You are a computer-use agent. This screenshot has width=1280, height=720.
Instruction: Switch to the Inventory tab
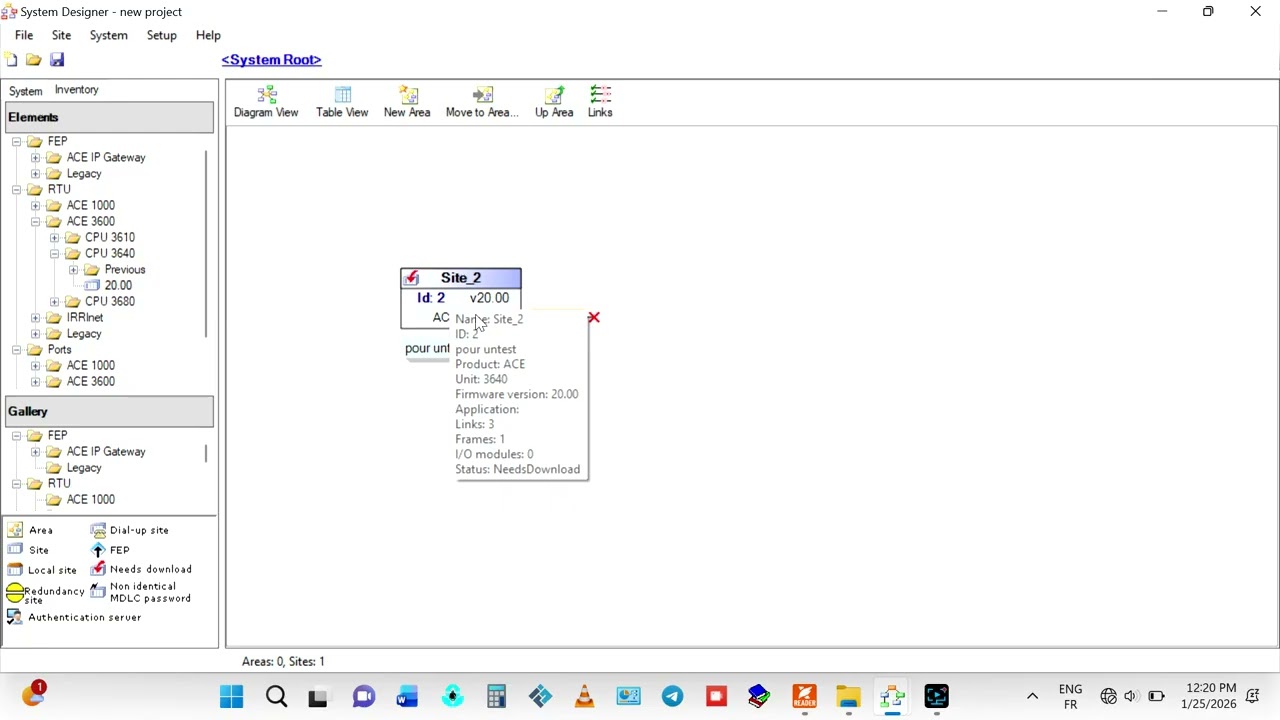(x=77, y=90)
